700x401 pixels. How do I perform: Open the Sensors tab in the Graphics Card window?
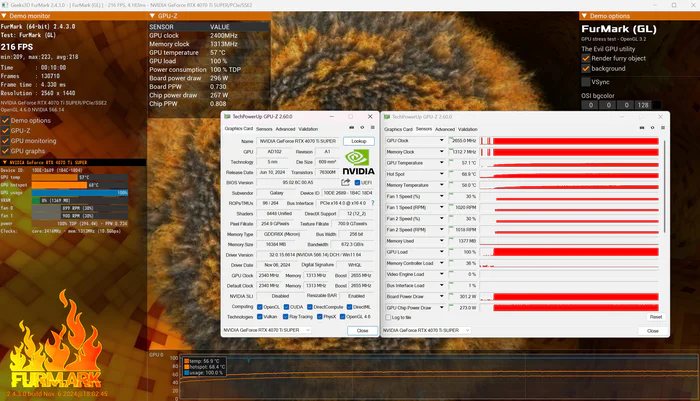[x=264, y=129]
